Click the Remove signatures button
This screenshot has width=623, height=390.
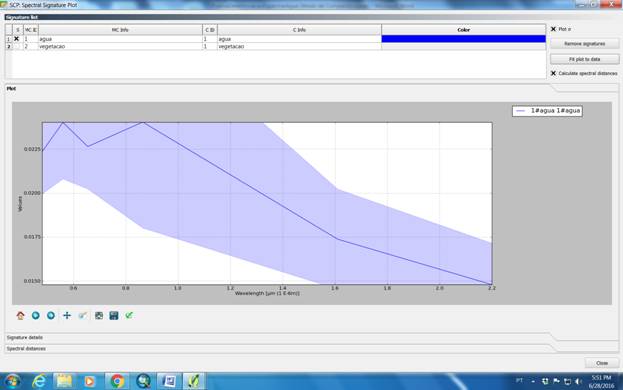coord(584,44)
